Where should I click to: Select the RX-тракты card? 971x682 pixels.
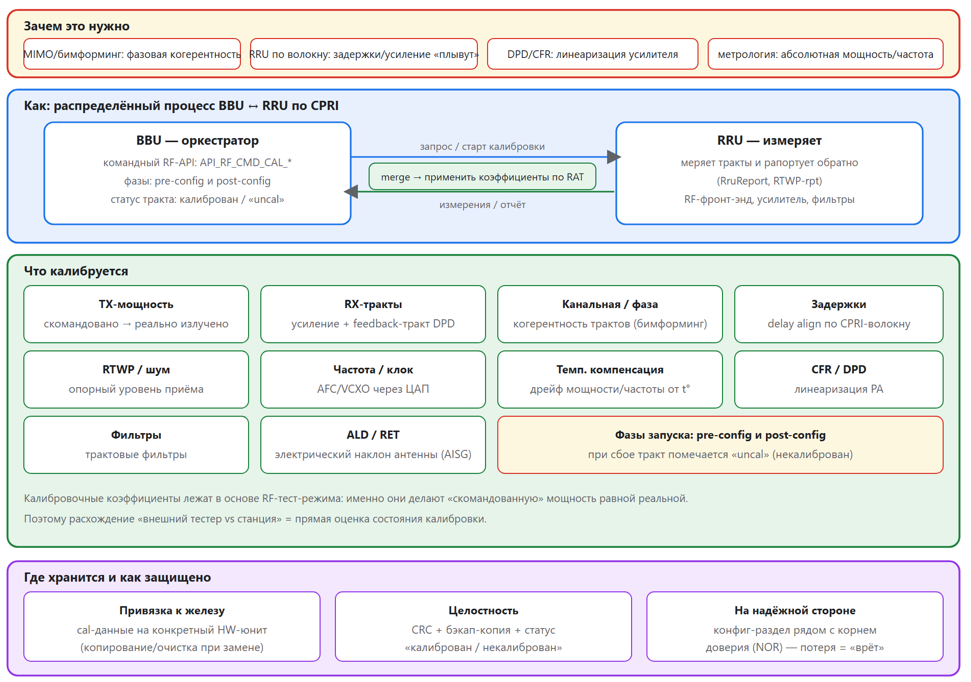pyautogui.click(x=373, y=314)
